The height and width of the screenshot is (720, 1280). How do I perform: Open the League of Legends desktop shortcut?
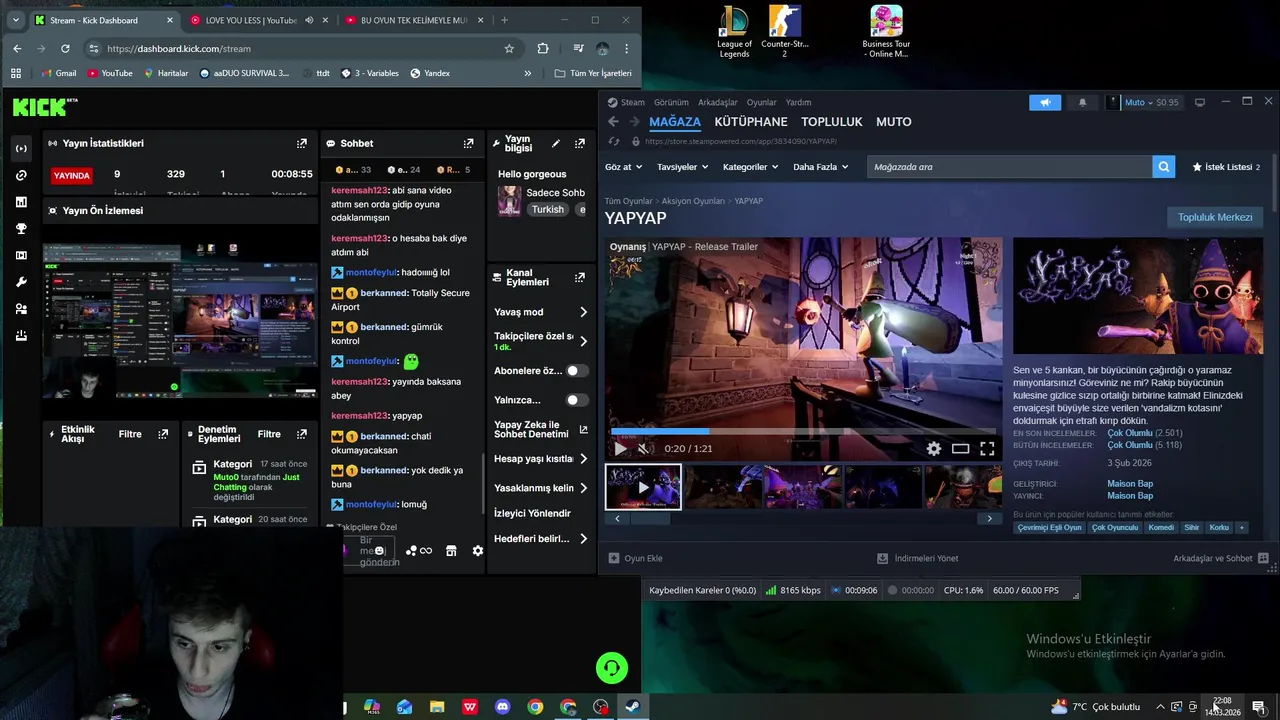pyautogui.click(x=734, y=32)
